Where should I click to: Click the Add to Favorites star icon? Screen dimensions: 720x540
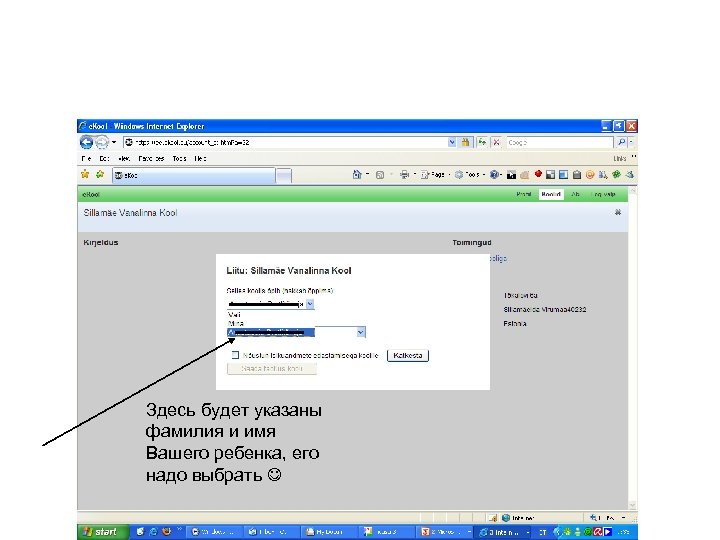click(x=100, y=174)
